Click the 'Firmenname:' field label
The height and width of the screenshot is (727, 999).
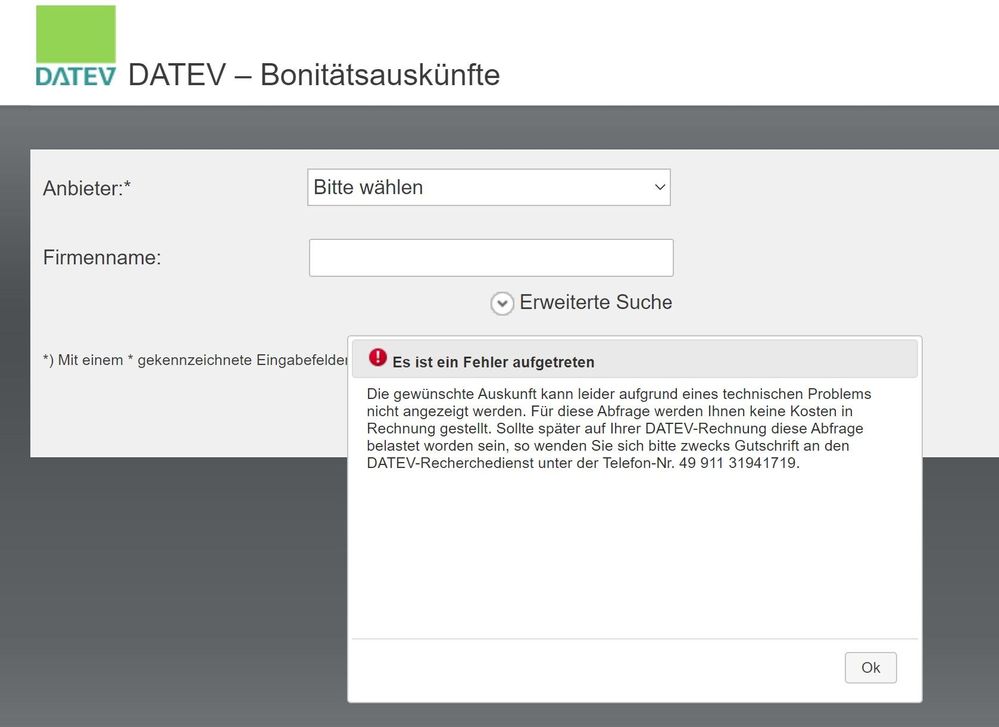point(102,257)
